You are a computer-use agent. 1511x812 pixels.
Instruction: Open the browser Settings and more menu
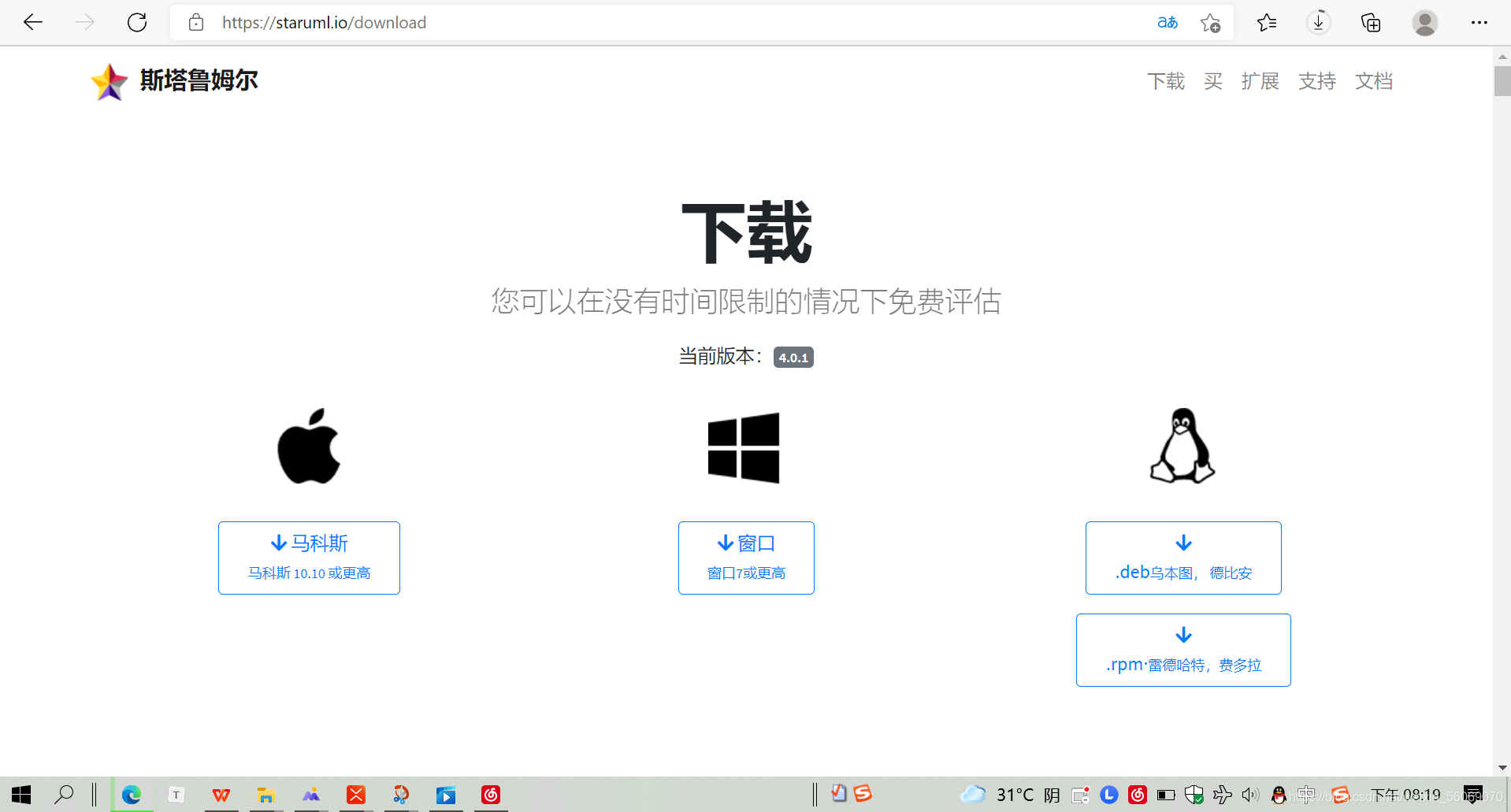click(x=1479, y=23)
